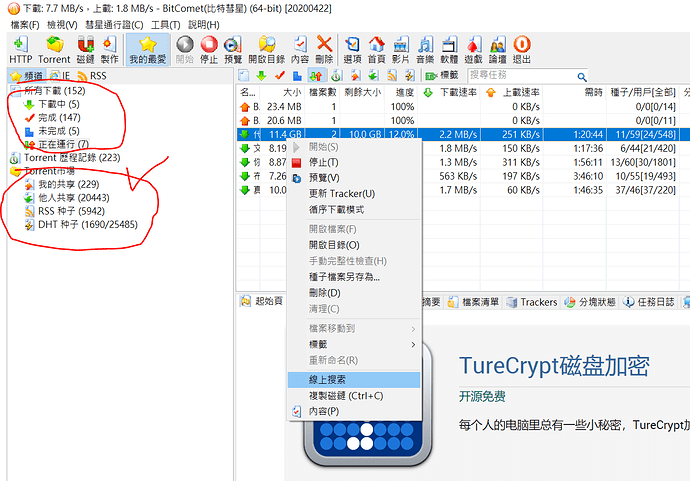Switch to the 頻道 sidebar tab

click(27, 76)
